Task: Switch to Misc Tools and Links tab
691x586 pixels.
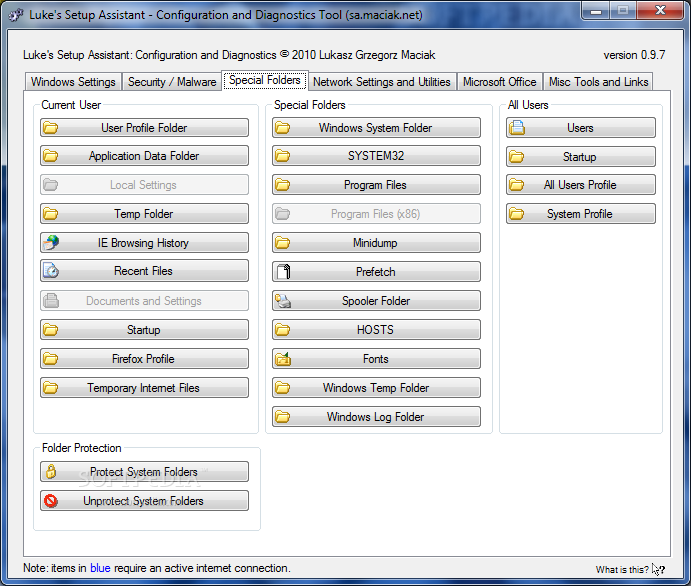Action: 598,82
